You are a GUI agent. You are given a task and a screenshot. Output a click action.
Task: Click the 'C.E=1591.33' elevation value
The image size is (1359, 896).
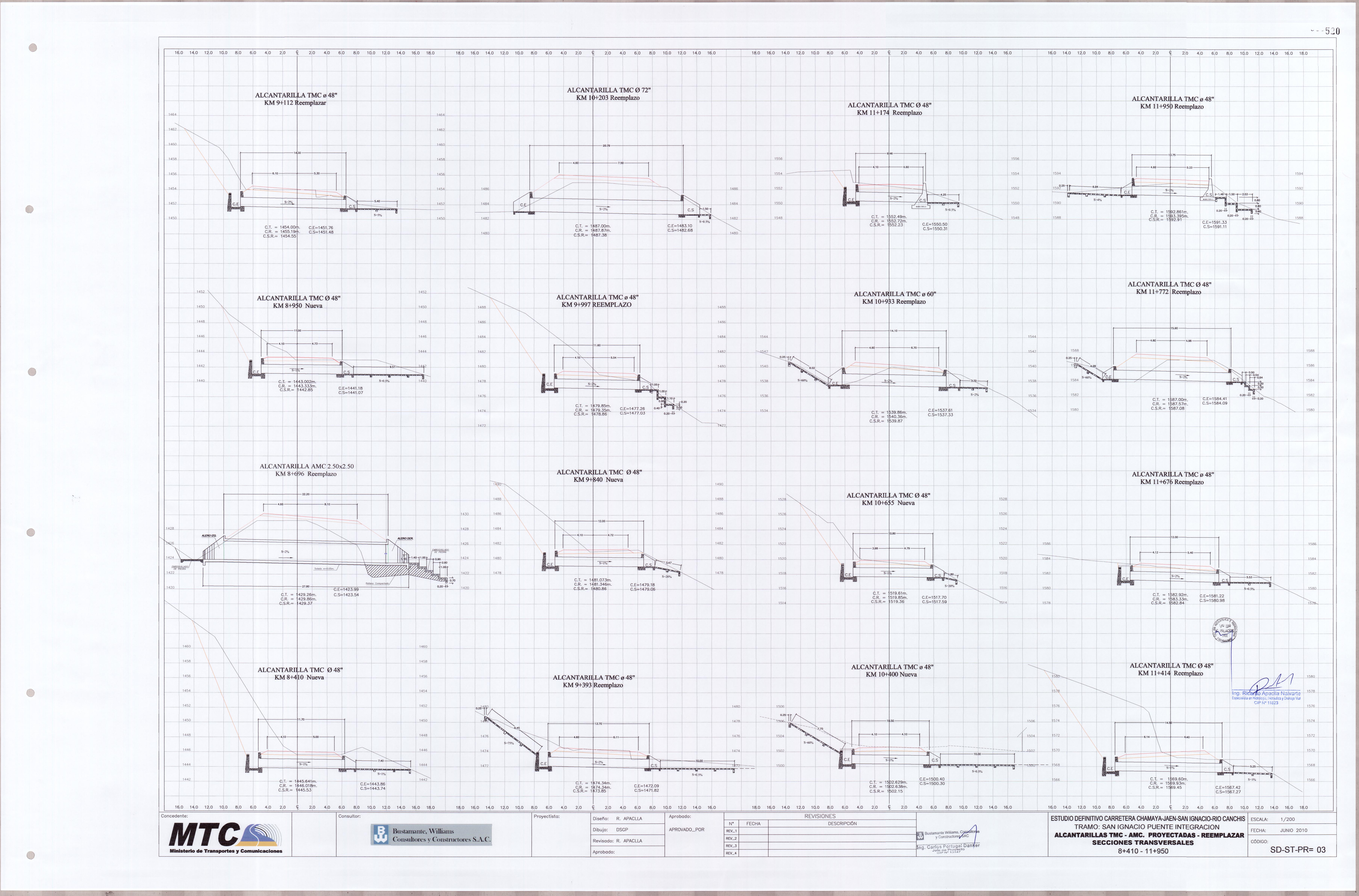point(1214,222)
